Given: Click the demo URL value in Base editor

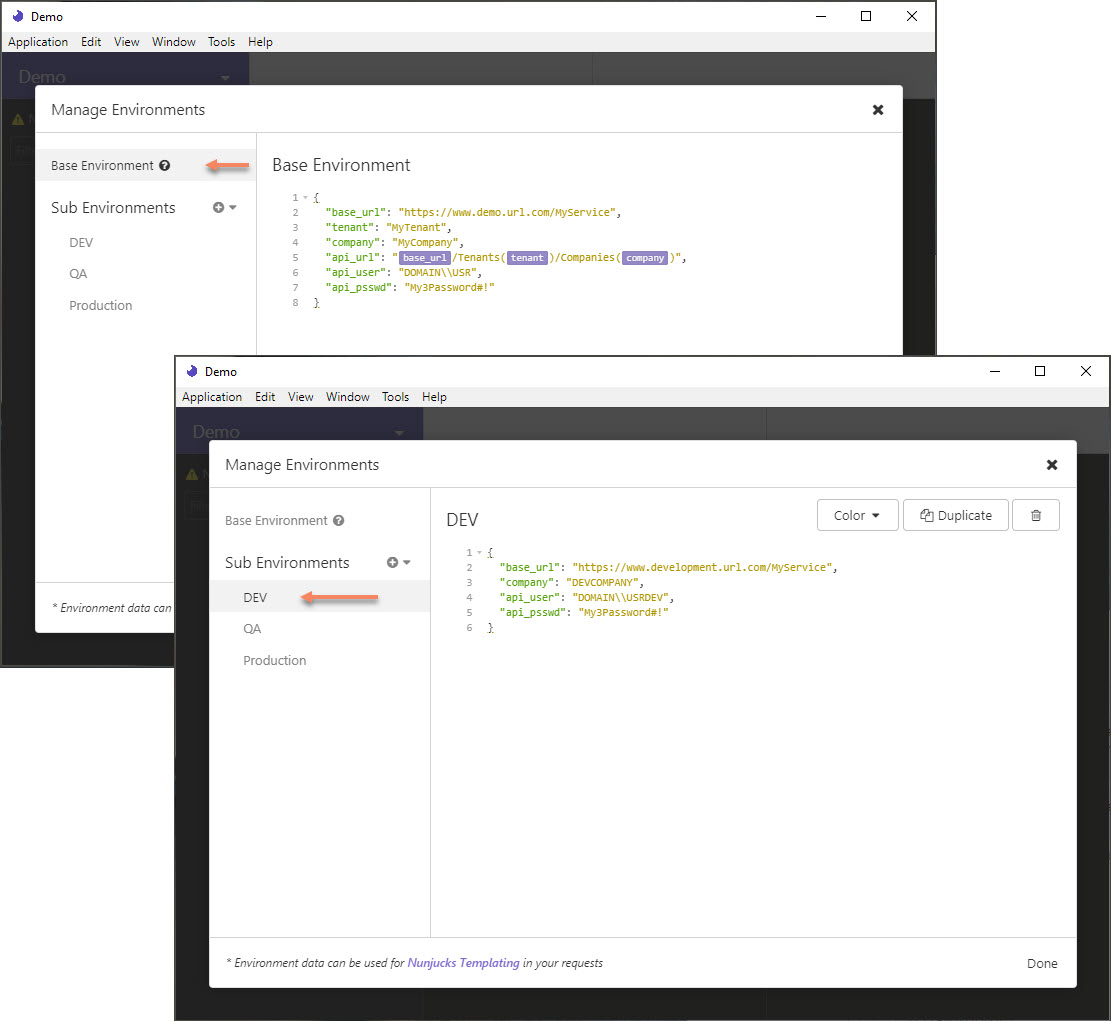Looking at the screenshot, I should (507, 213).
